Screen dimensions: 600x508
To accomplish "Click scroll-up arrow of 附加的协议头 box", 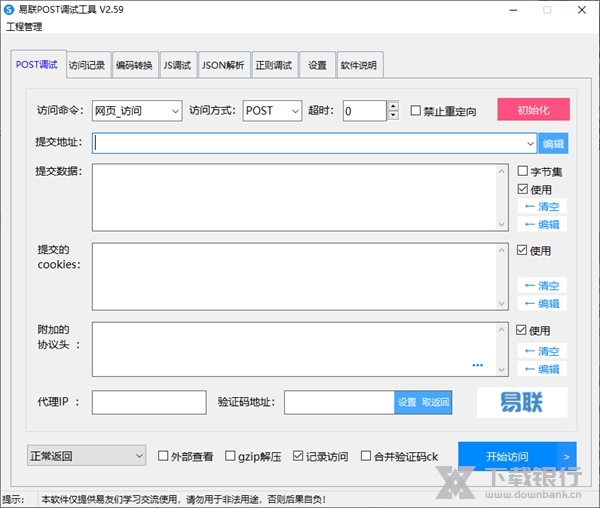I will point(502,329).
